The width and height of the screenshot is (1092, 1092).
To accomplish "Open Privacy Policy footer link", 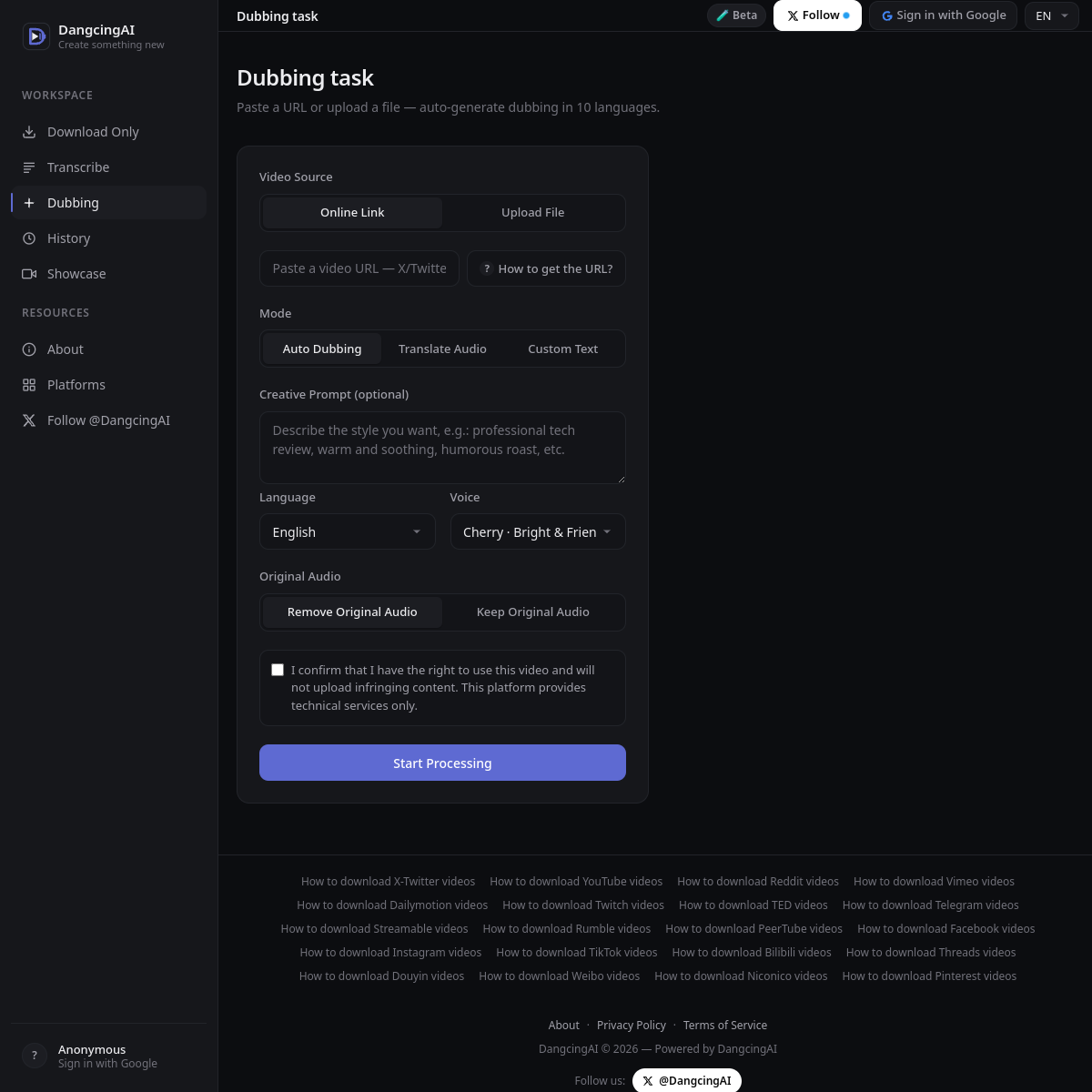I will point(632,1025).
